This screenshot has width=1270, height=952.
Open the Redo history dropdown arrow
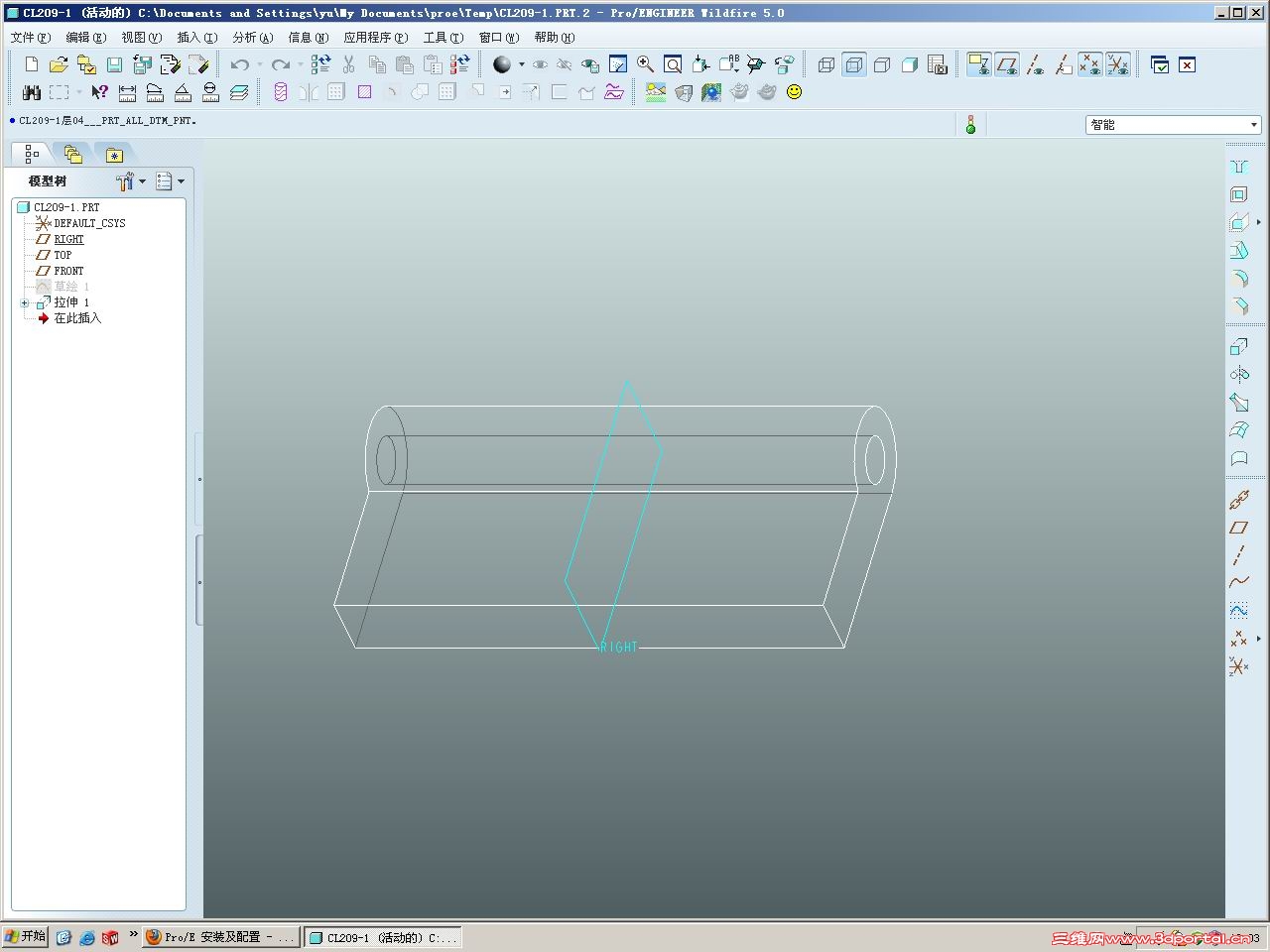point(301,64)
